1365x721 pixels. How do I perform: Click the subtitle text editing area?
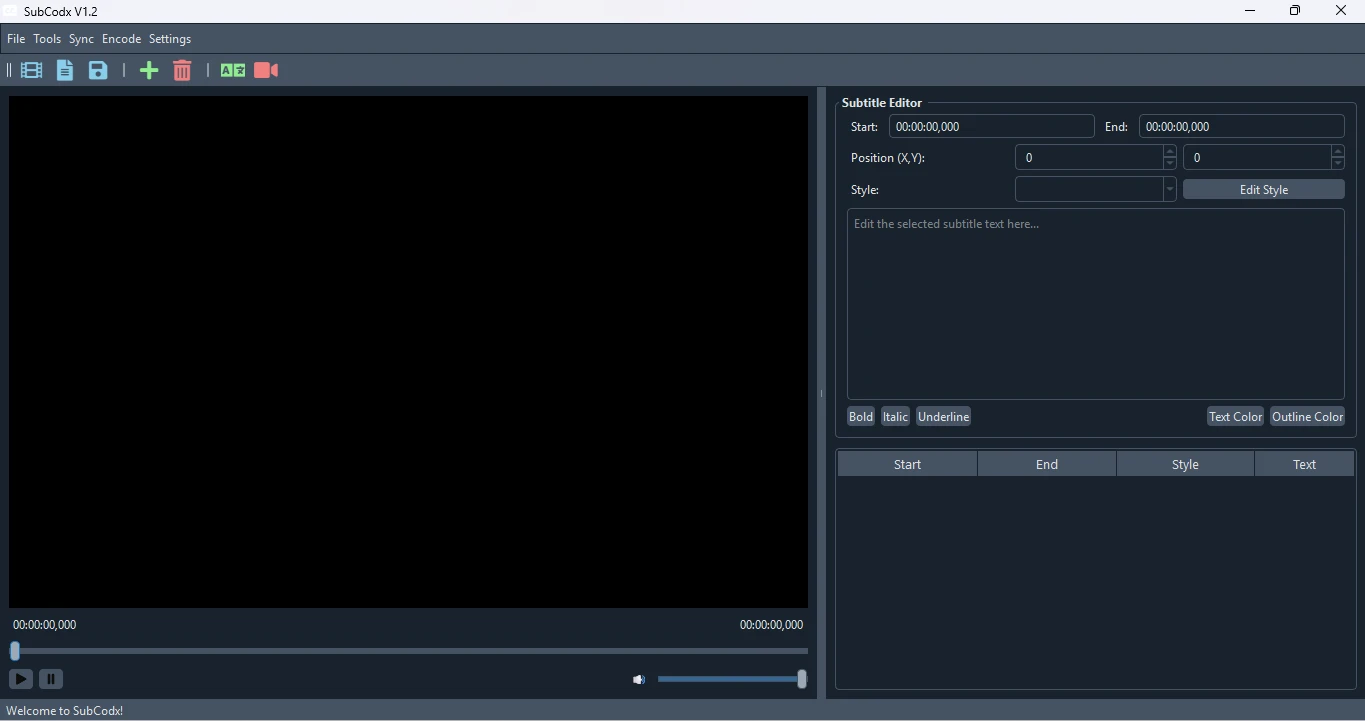coord(1096,304)
